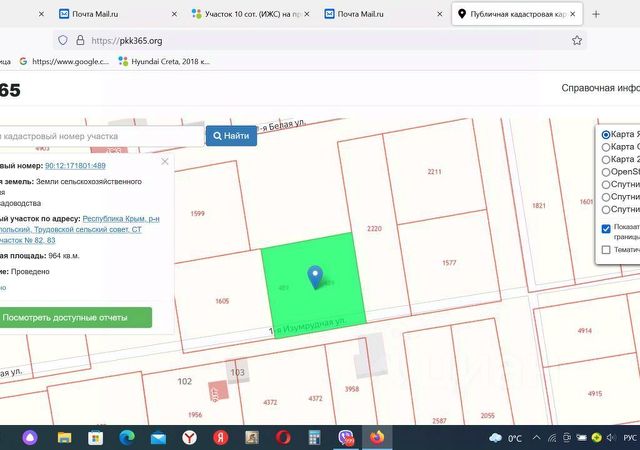Click map parcel labeled 1599

point(198,214)
